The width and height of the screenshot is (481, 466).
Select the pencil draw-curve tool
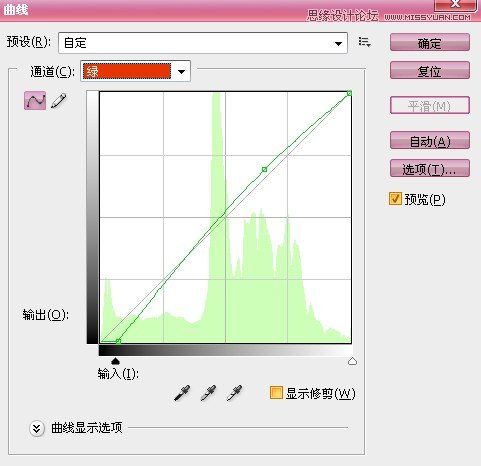tap(59, 101)
